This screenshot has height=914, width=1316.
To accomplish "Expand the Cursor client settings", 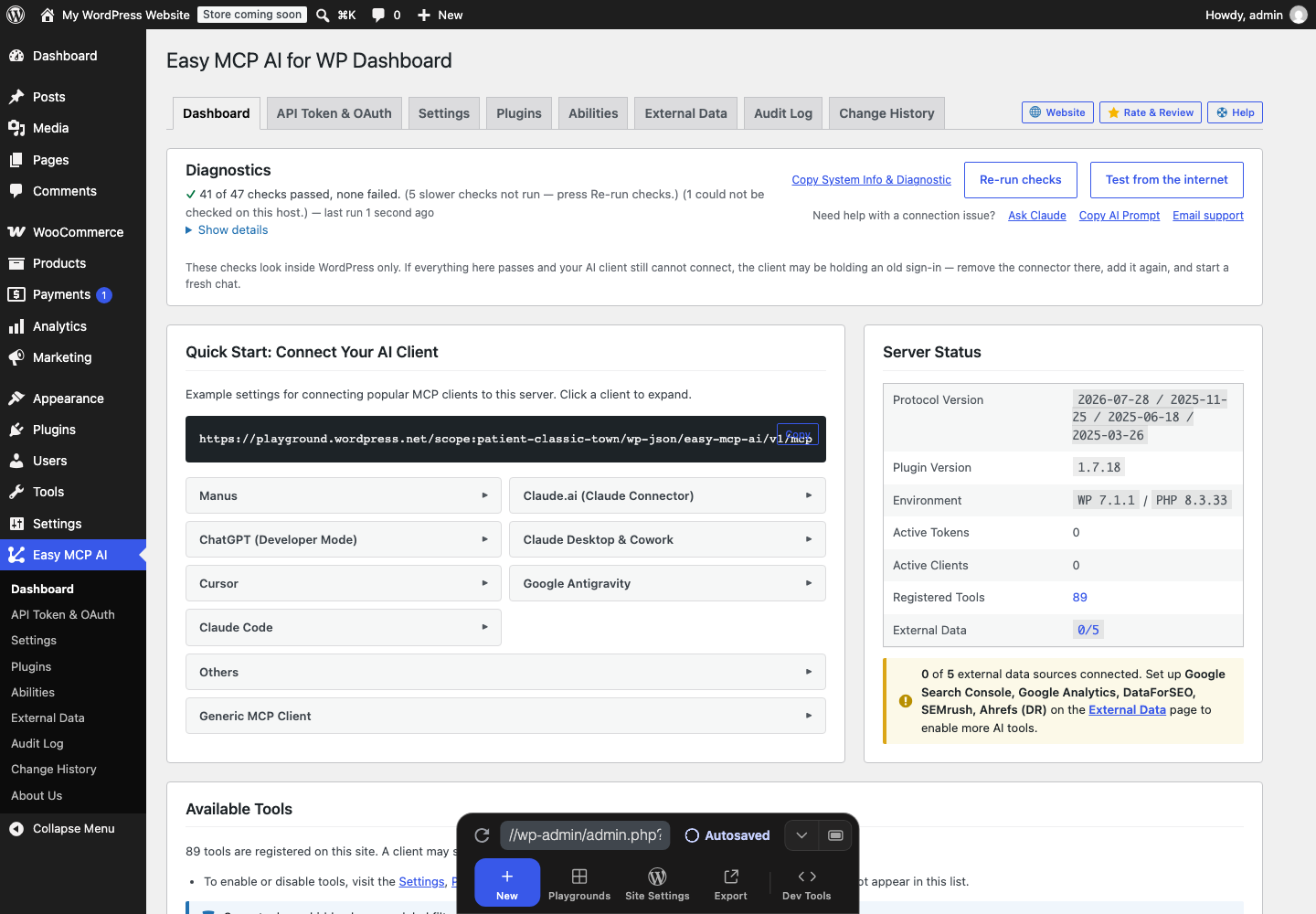I will click(x=344, y=583).
